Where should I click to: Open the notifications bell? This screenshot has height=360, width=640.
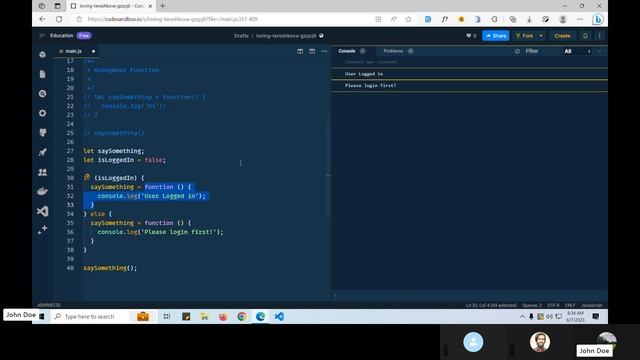[x=585, y=36]
